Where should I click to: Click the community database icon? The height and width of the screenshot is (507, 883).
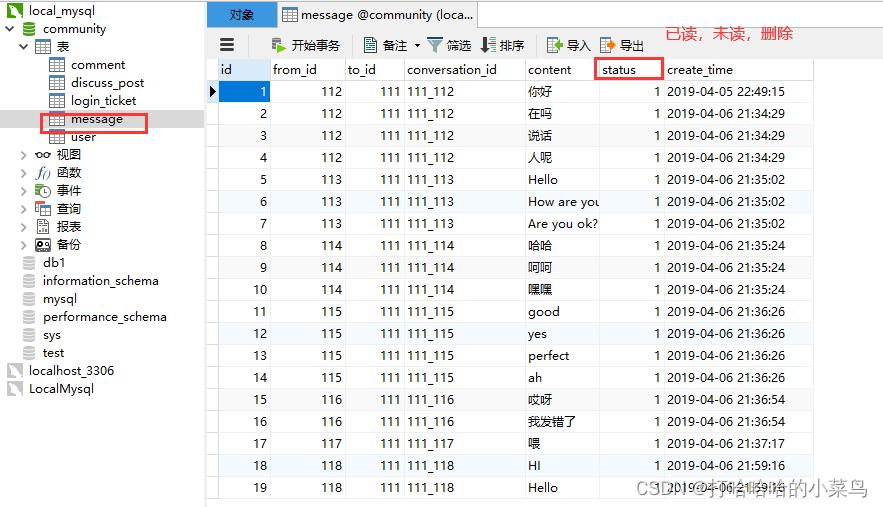coord(29,28)
